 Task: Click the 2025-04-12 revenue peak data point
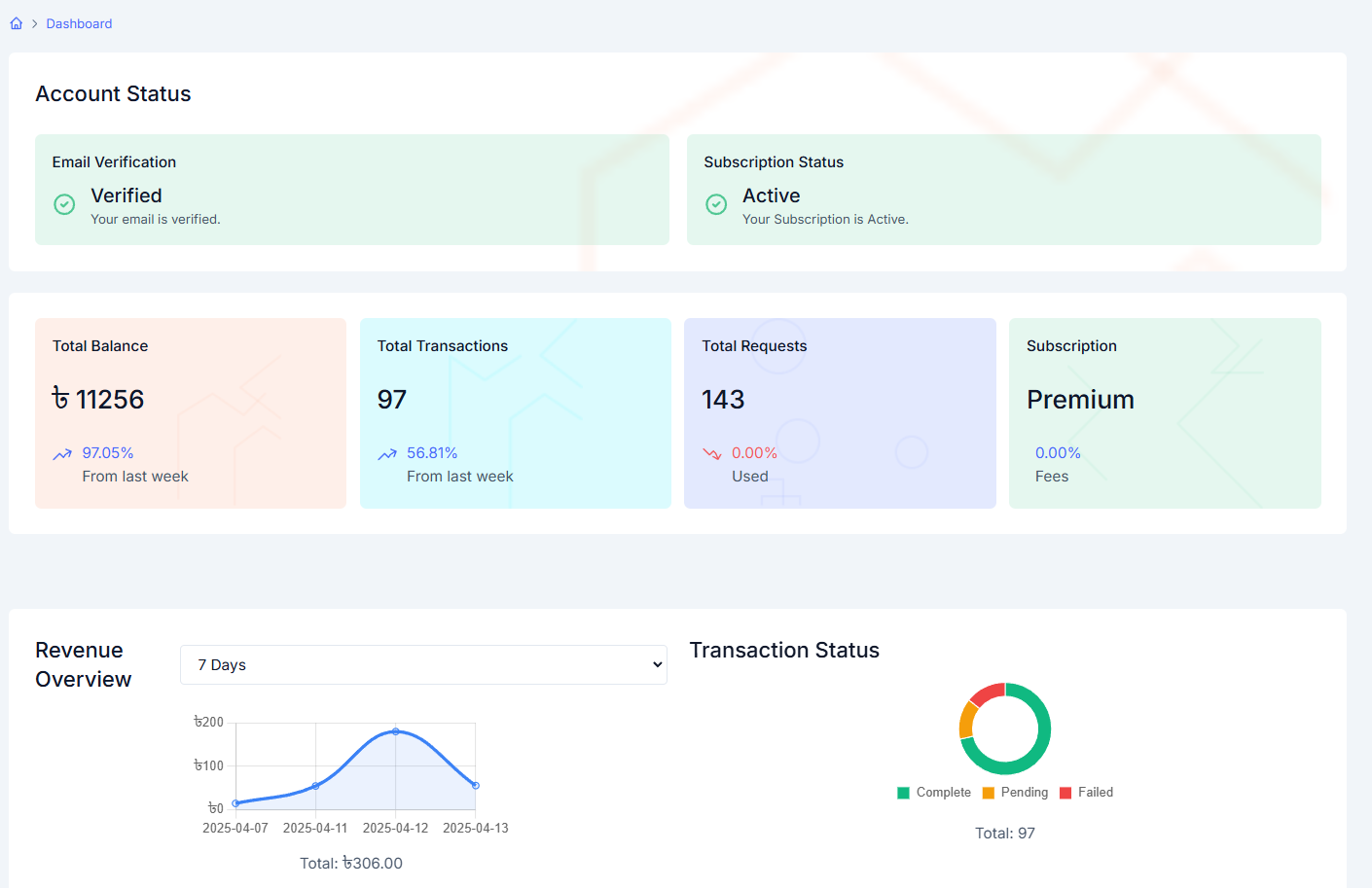[x=395, y=731]
